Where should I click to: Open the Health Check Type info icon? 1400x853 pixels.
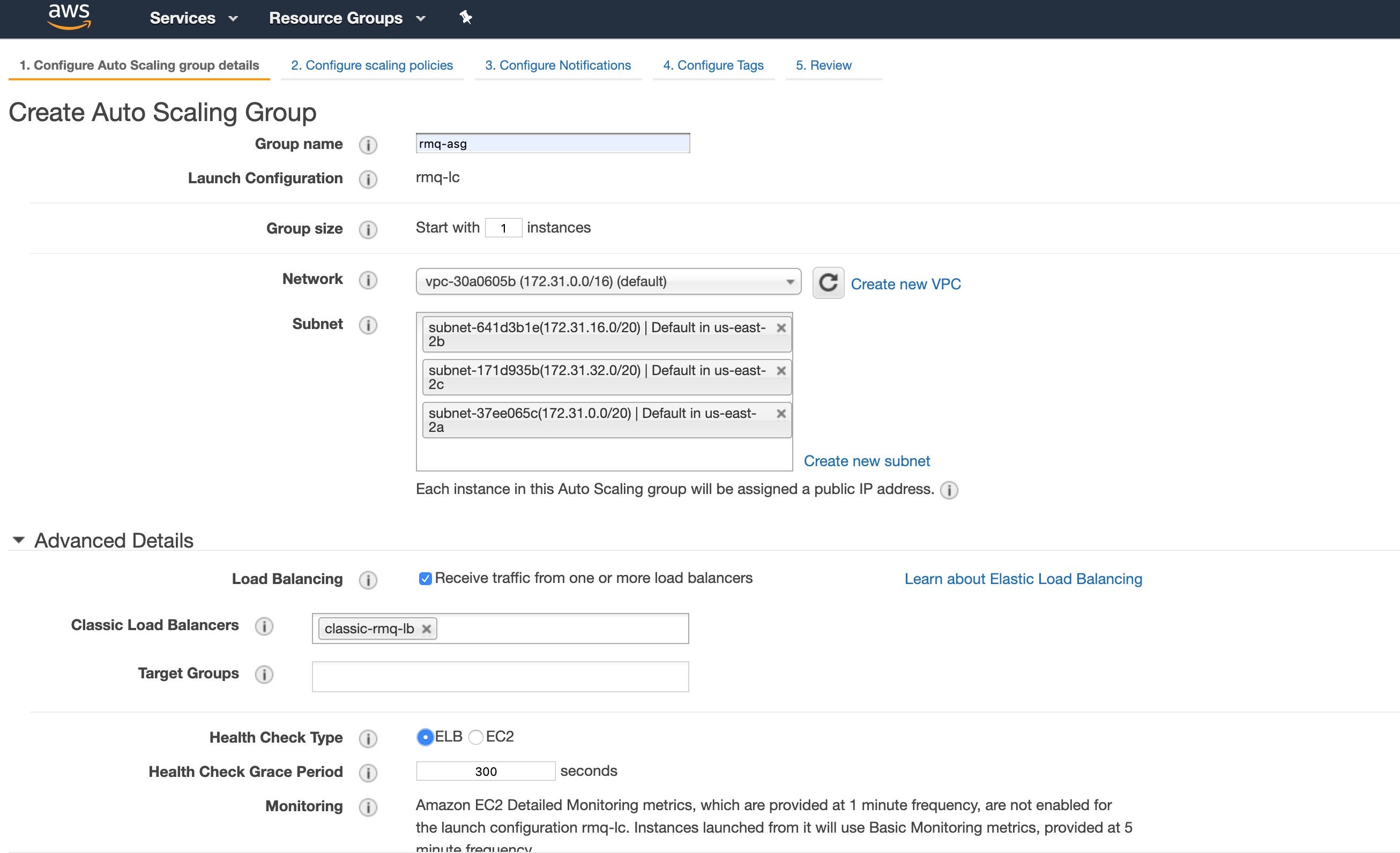368,738
